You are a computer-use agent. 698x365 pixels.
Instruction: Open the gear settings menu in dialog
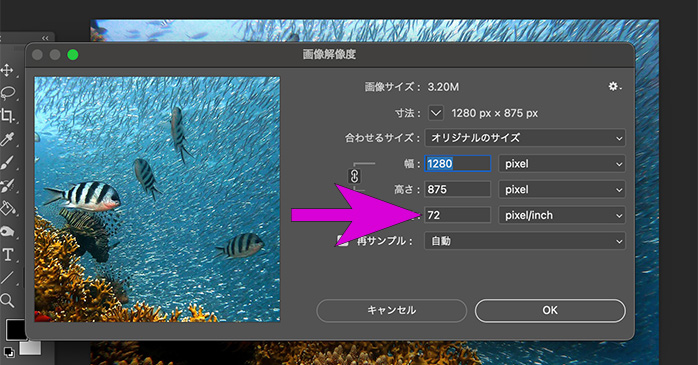(615, 86)
